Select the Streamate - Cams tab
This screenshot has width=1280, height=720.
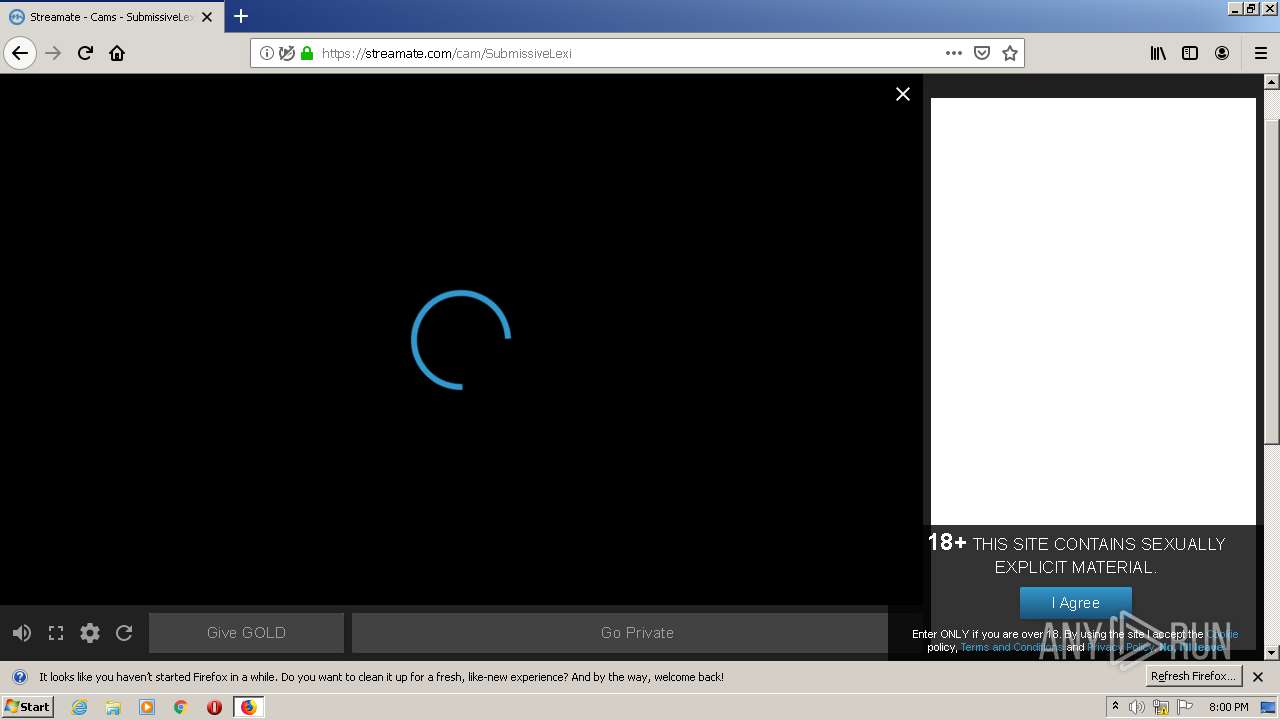(x=110, y=17)
